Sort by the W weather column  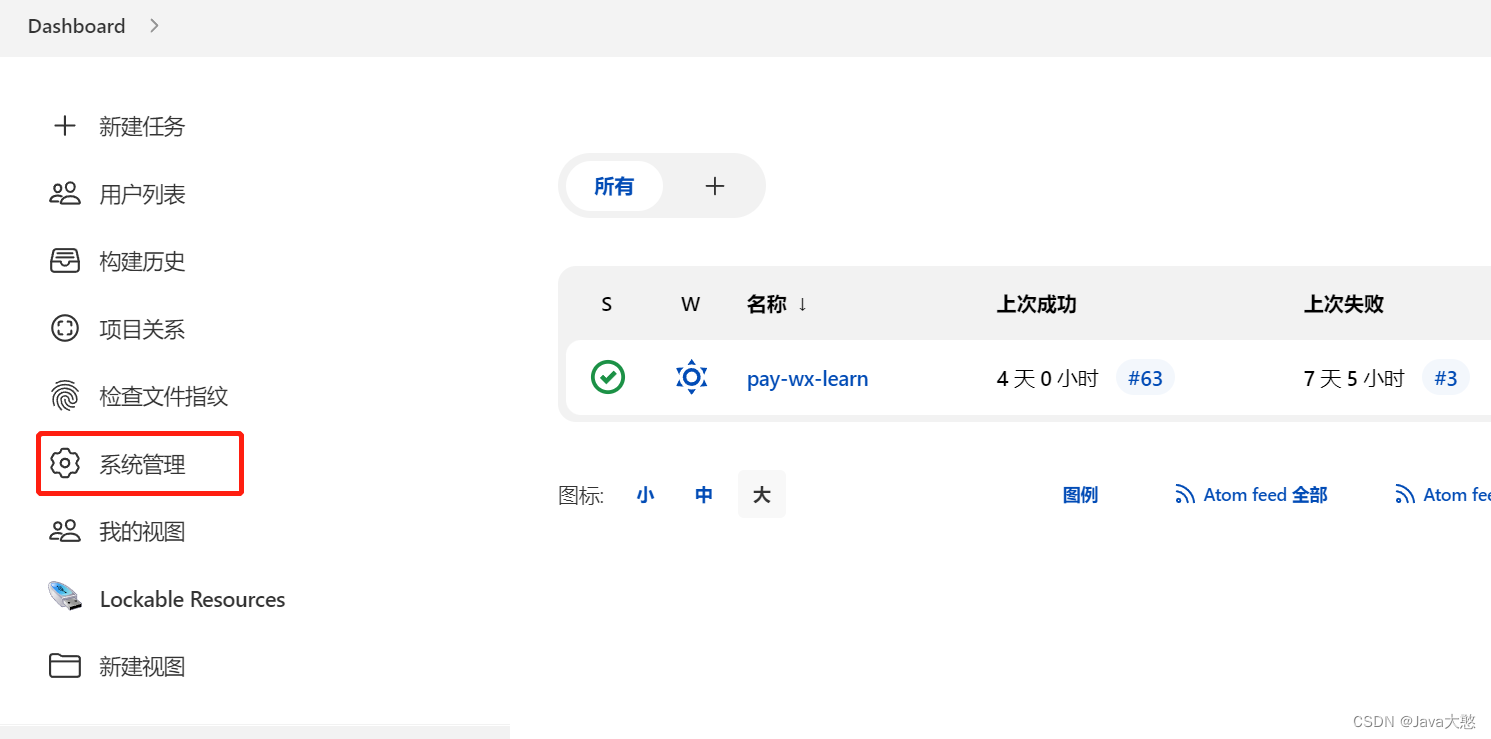click(x=690, y=304)
